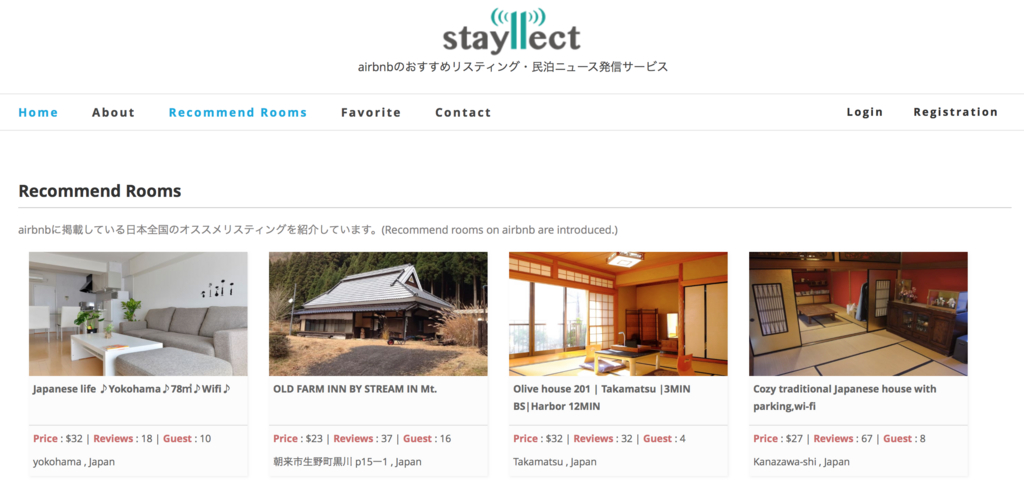Open the Home menu item
The width and height of the screenshot is (1024, 498).
[x=38, y=112]
